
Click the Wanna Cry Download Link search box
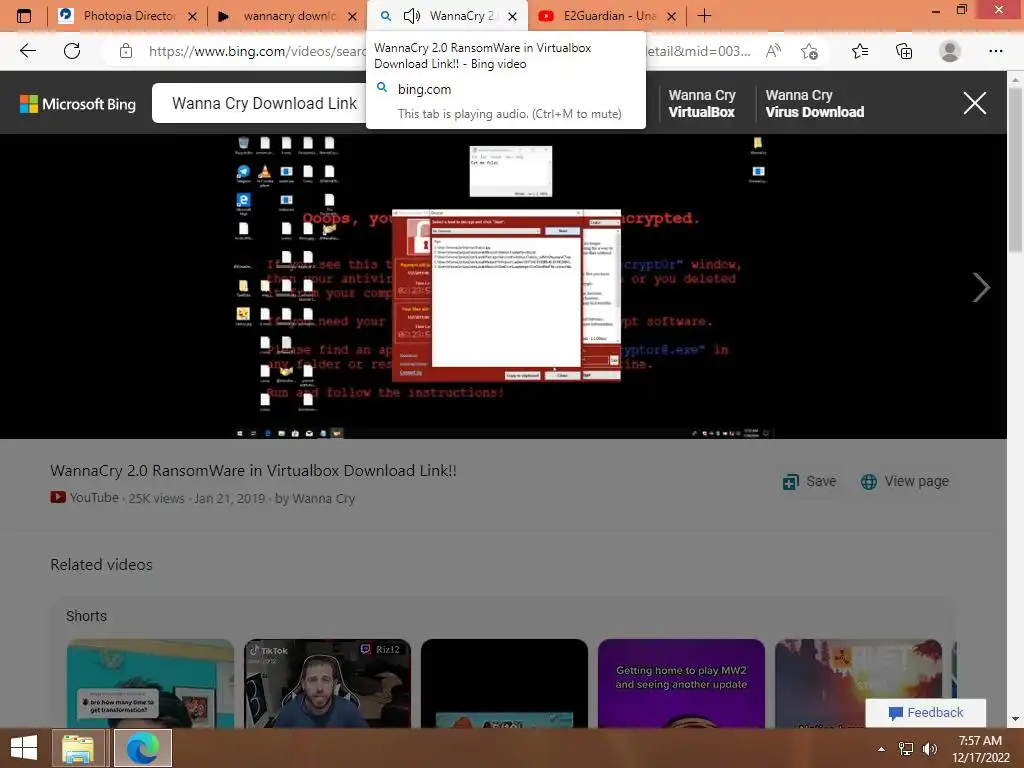[x=264, y=103]
